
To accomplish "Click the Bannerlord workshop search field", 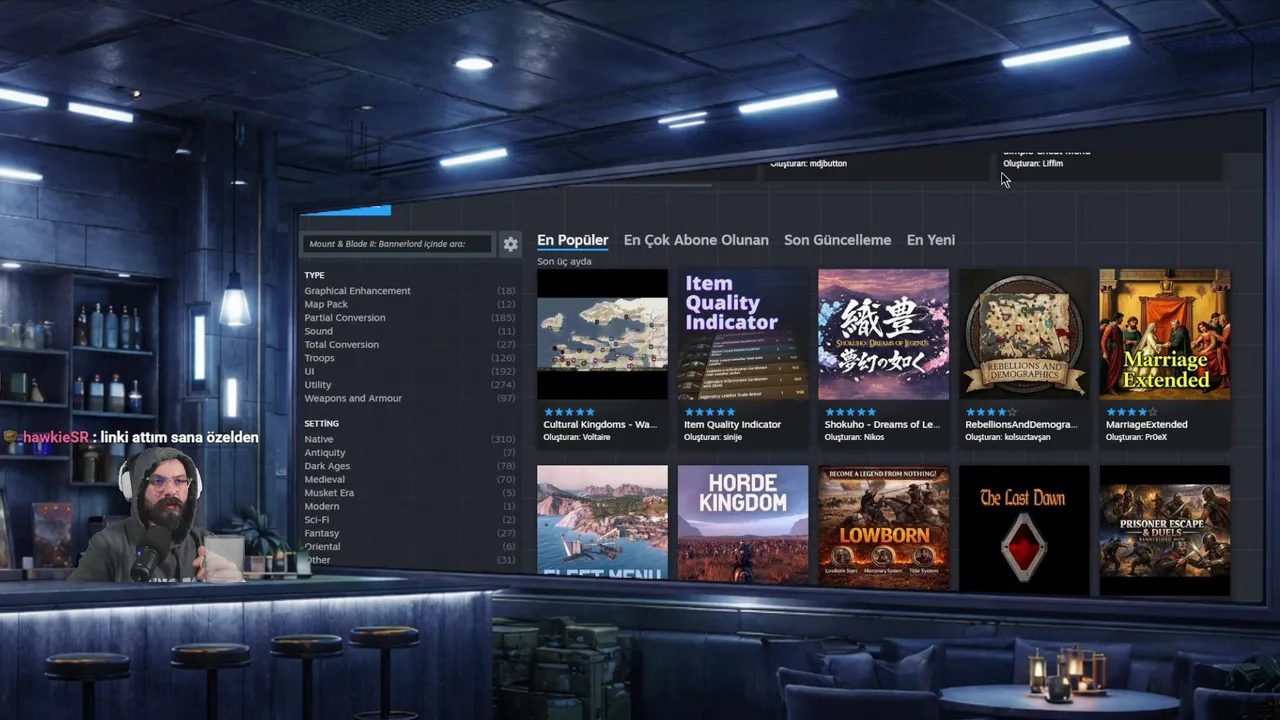I will pyautogui.click(x=397, y=244).
